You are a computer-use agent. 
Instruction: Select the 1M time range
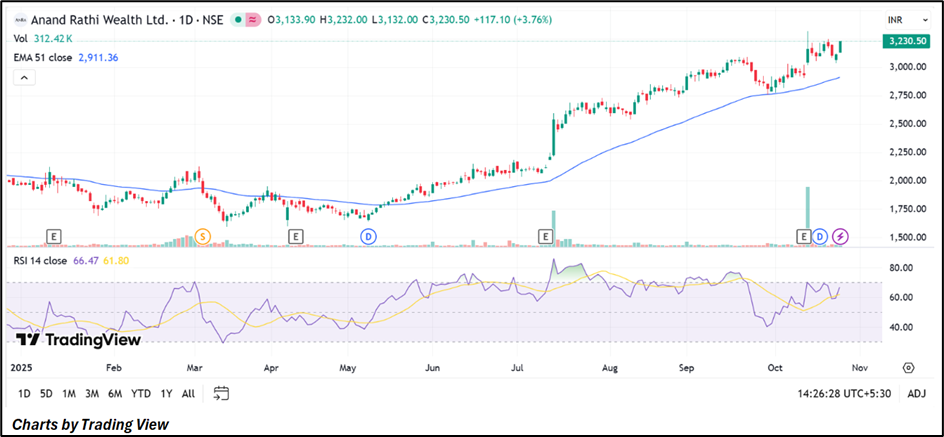point(69,394)
